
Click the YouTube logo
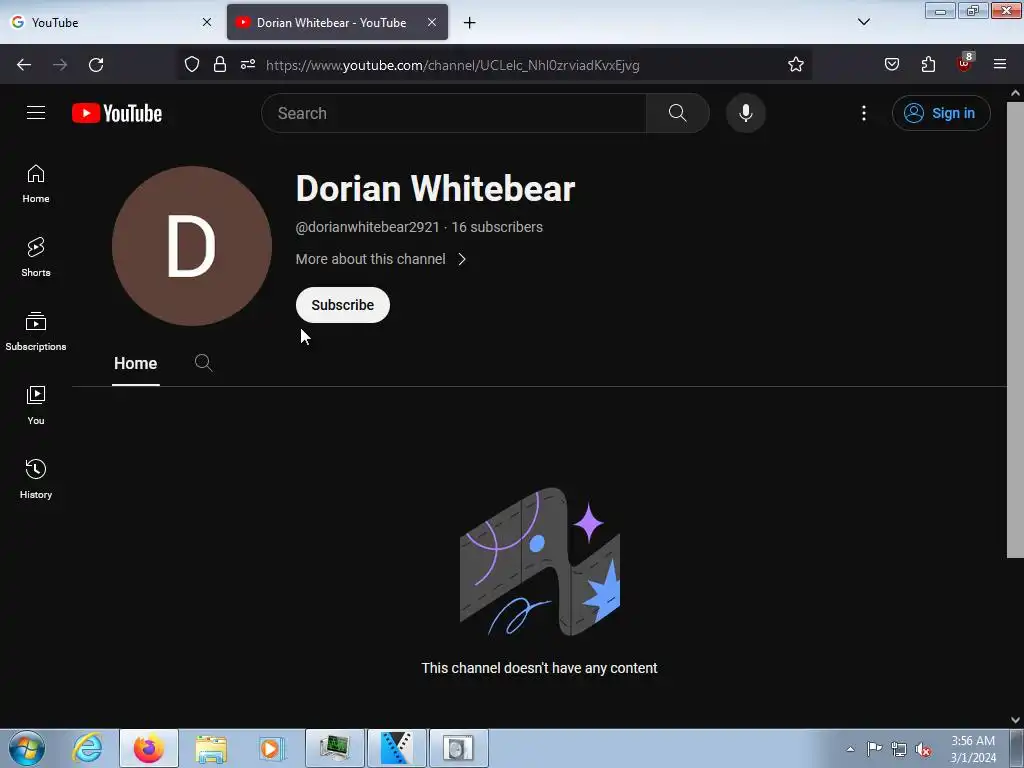[117, 113]
